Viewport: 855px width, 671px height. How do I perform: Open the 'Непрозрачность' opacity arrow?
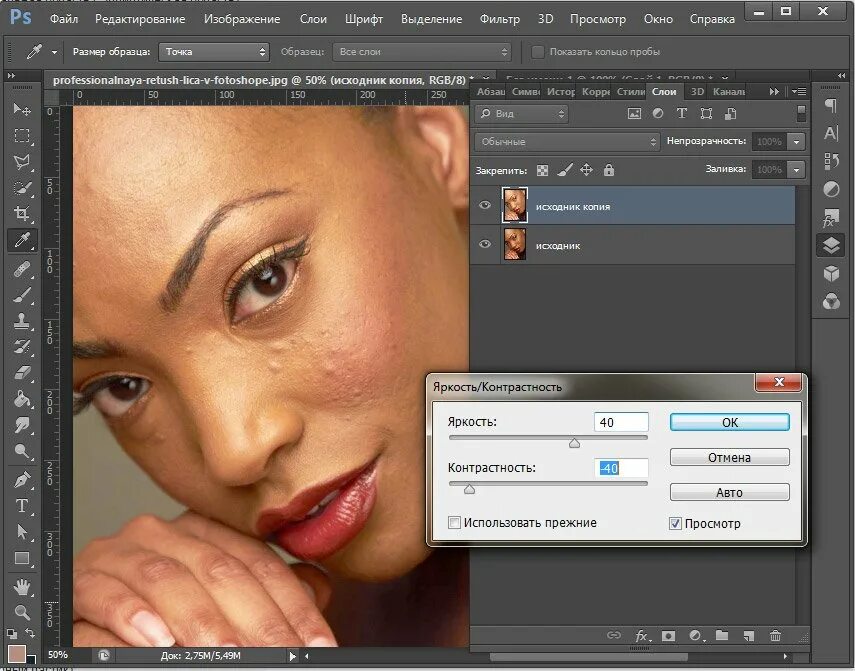tap(797, 142)
